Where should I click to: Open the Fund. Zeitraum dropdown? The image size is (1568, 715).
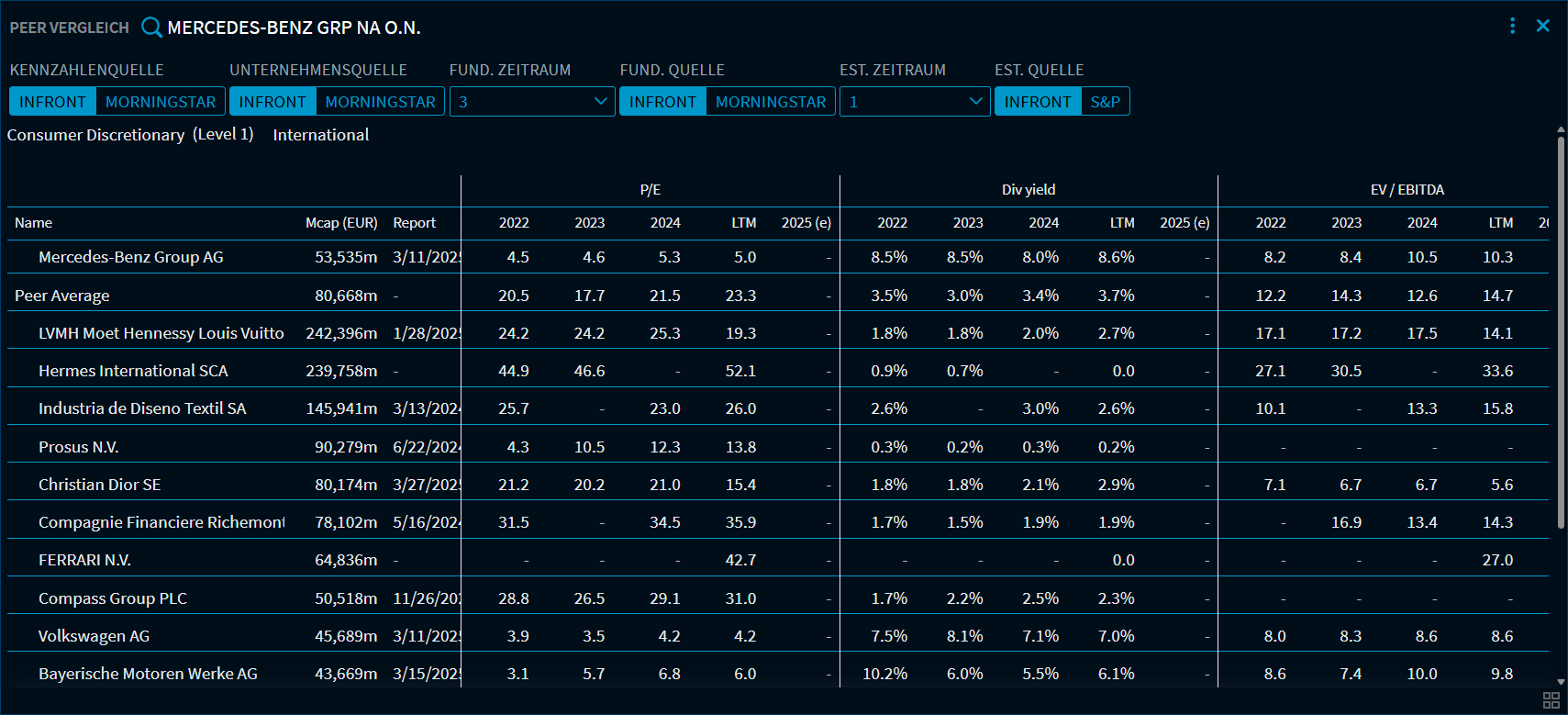tap(532, 102)
